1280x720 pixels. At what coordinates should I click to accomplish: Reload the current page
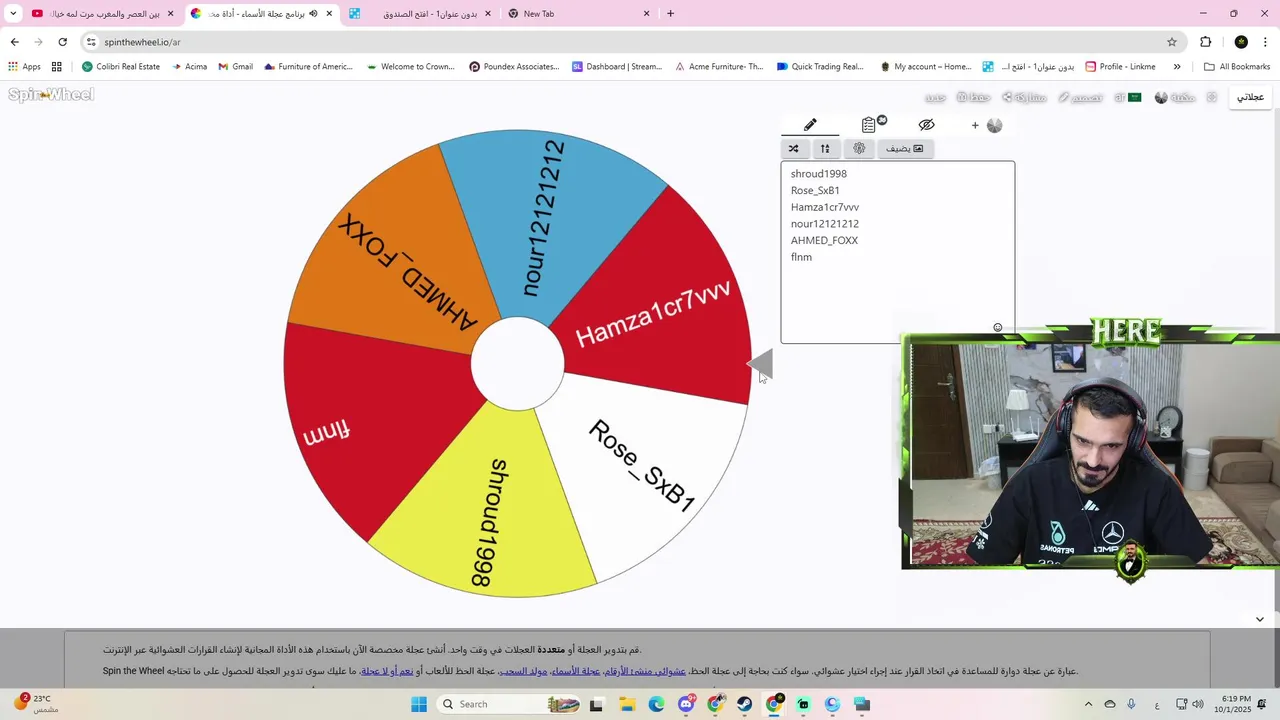coord(62,42)
